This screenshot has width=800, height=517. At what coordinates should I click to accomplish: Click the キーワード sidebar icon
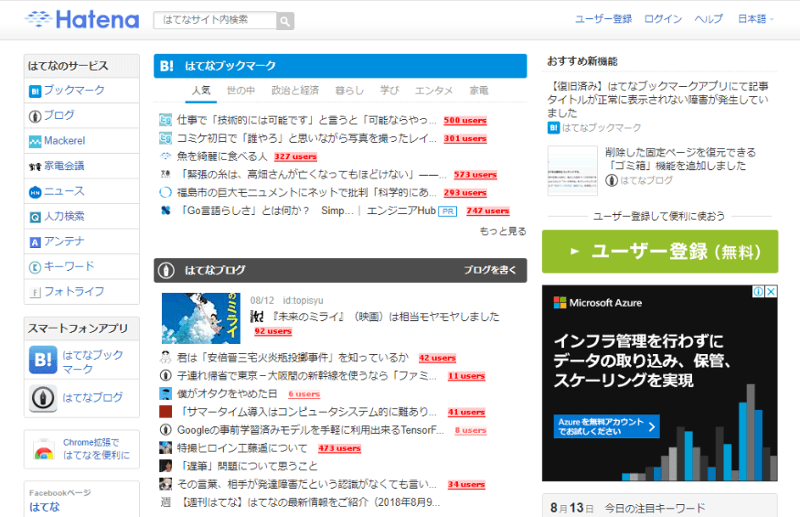35,267
